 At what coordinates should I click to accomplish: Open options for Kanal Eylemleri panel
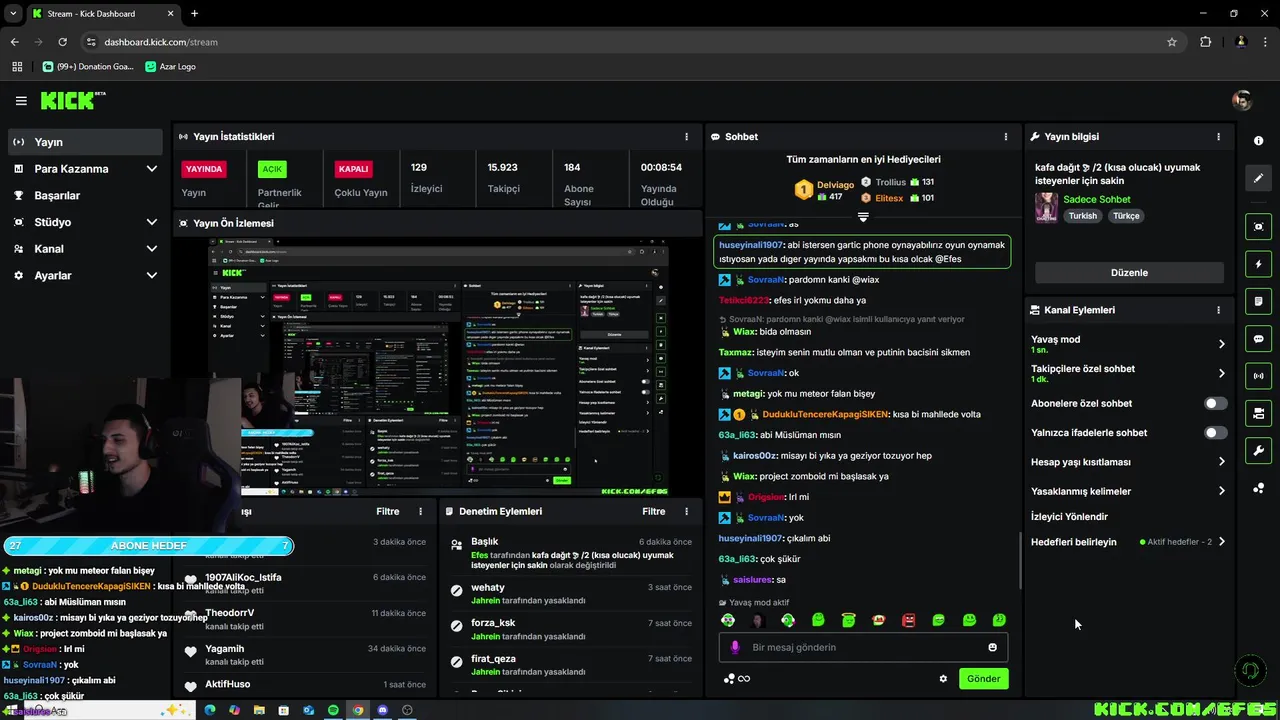coord(1218,310)
